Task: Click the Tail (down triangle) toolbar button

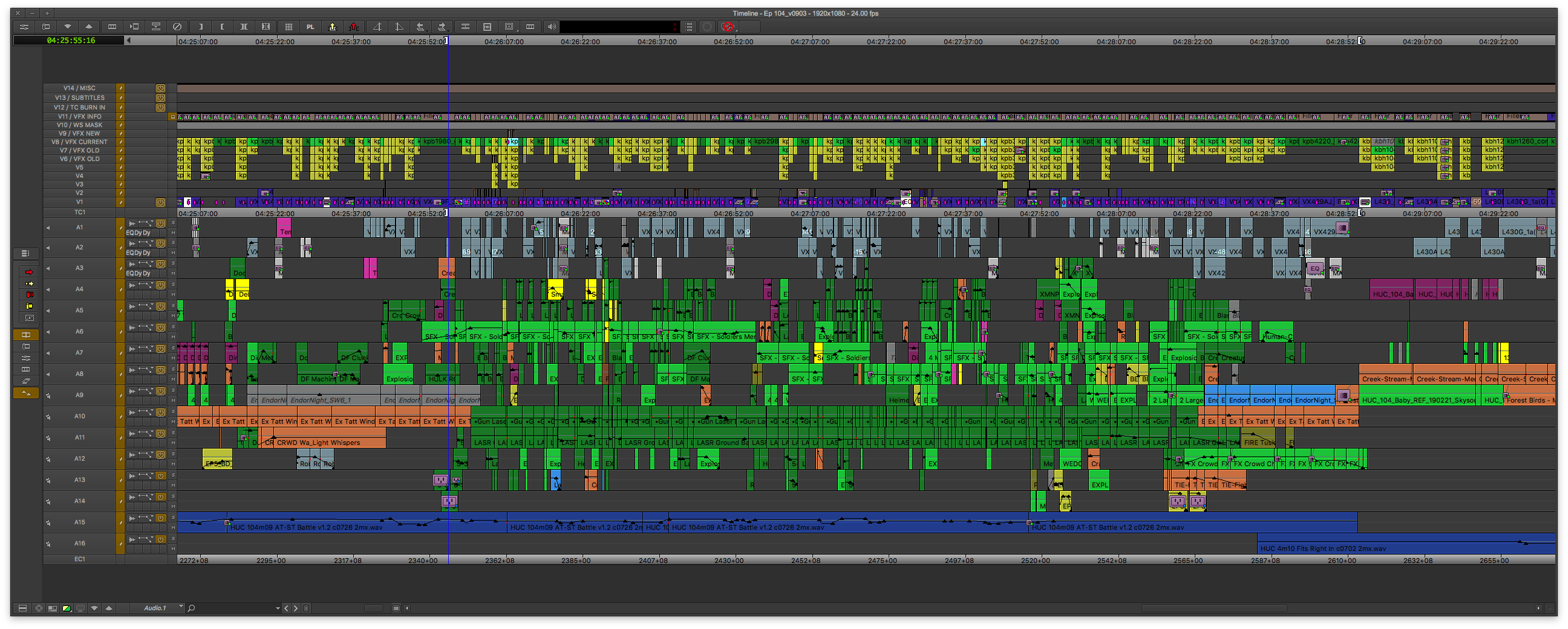Action: pos(68,26)
